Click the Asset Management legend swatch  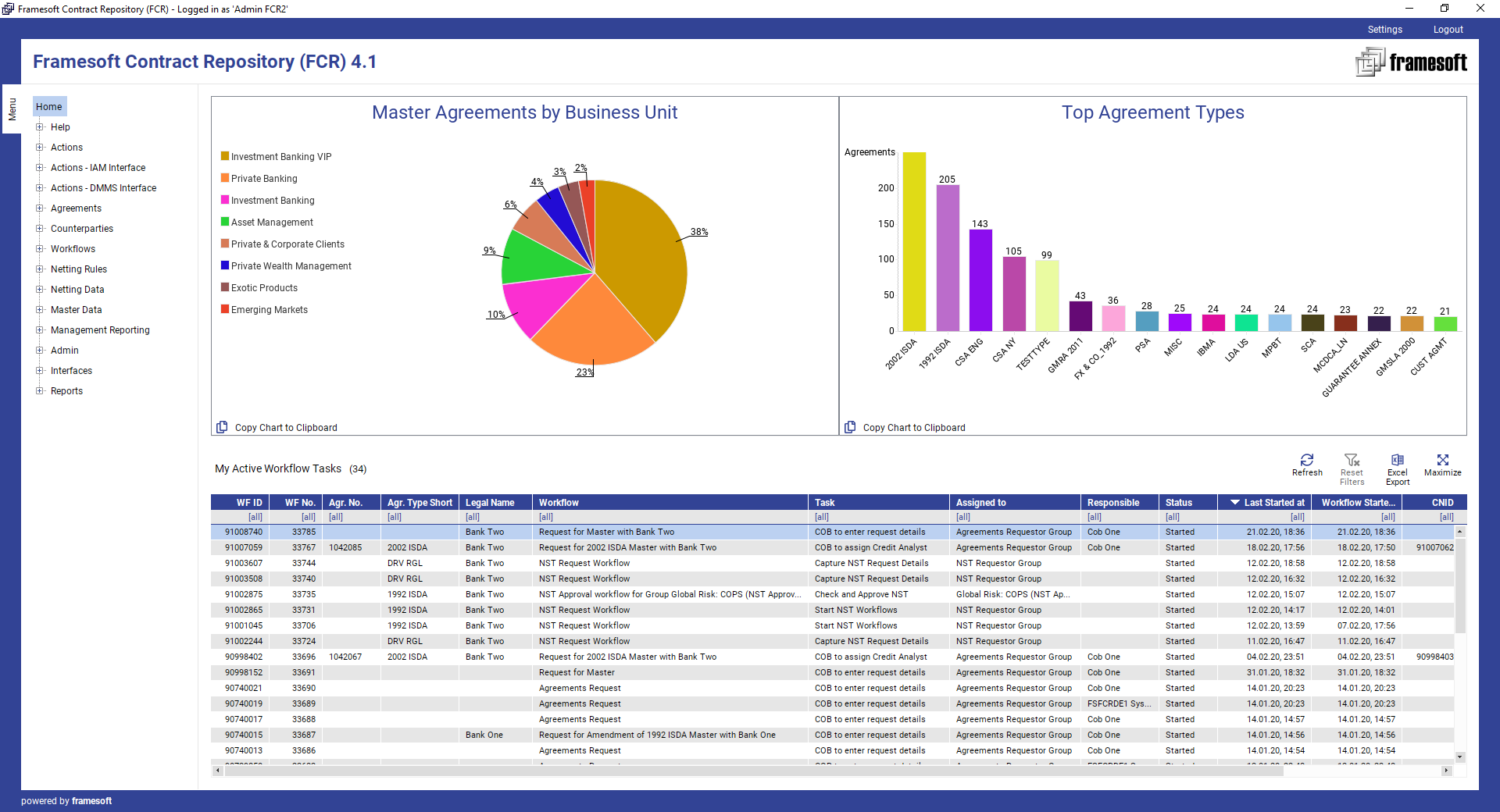point(225,222)
